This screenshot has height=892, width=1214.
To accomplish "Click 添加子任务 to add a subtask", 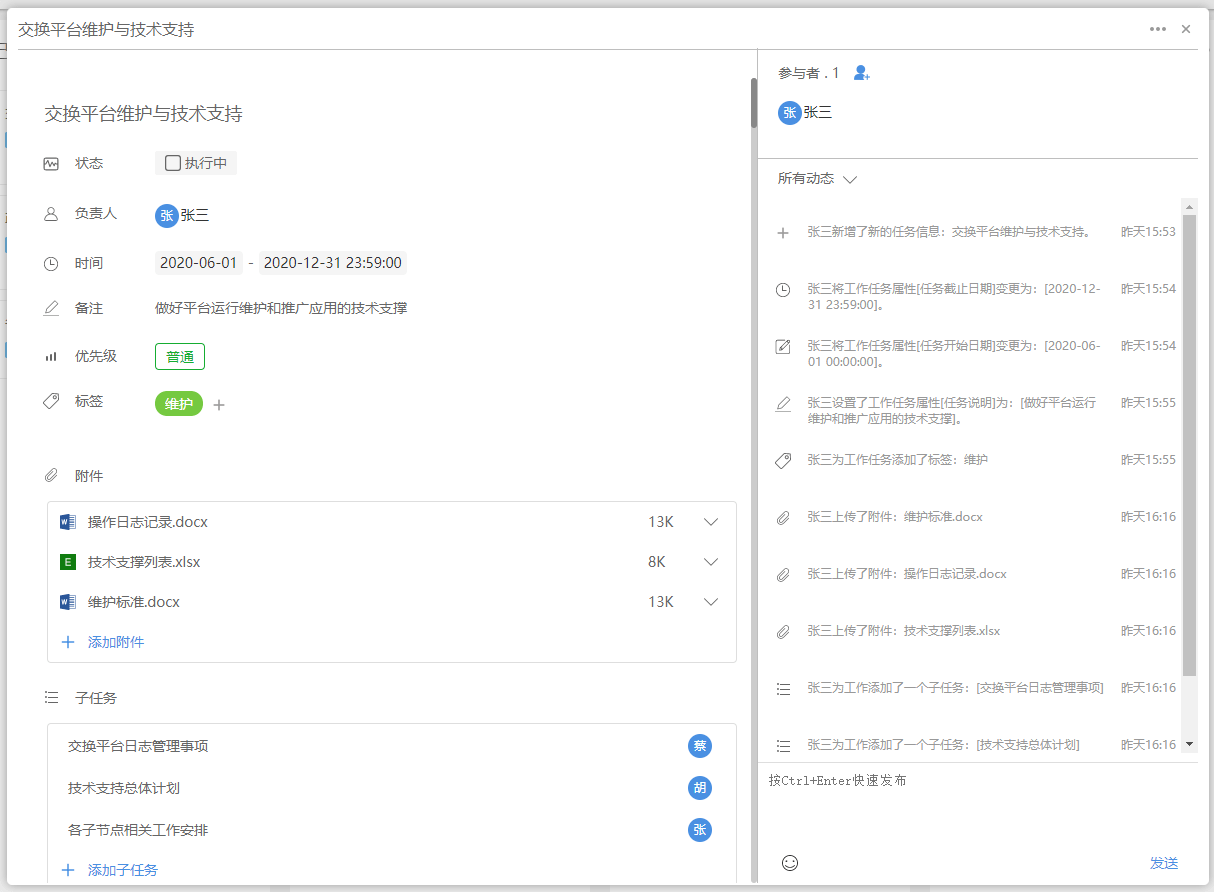I will click(122, 870).
